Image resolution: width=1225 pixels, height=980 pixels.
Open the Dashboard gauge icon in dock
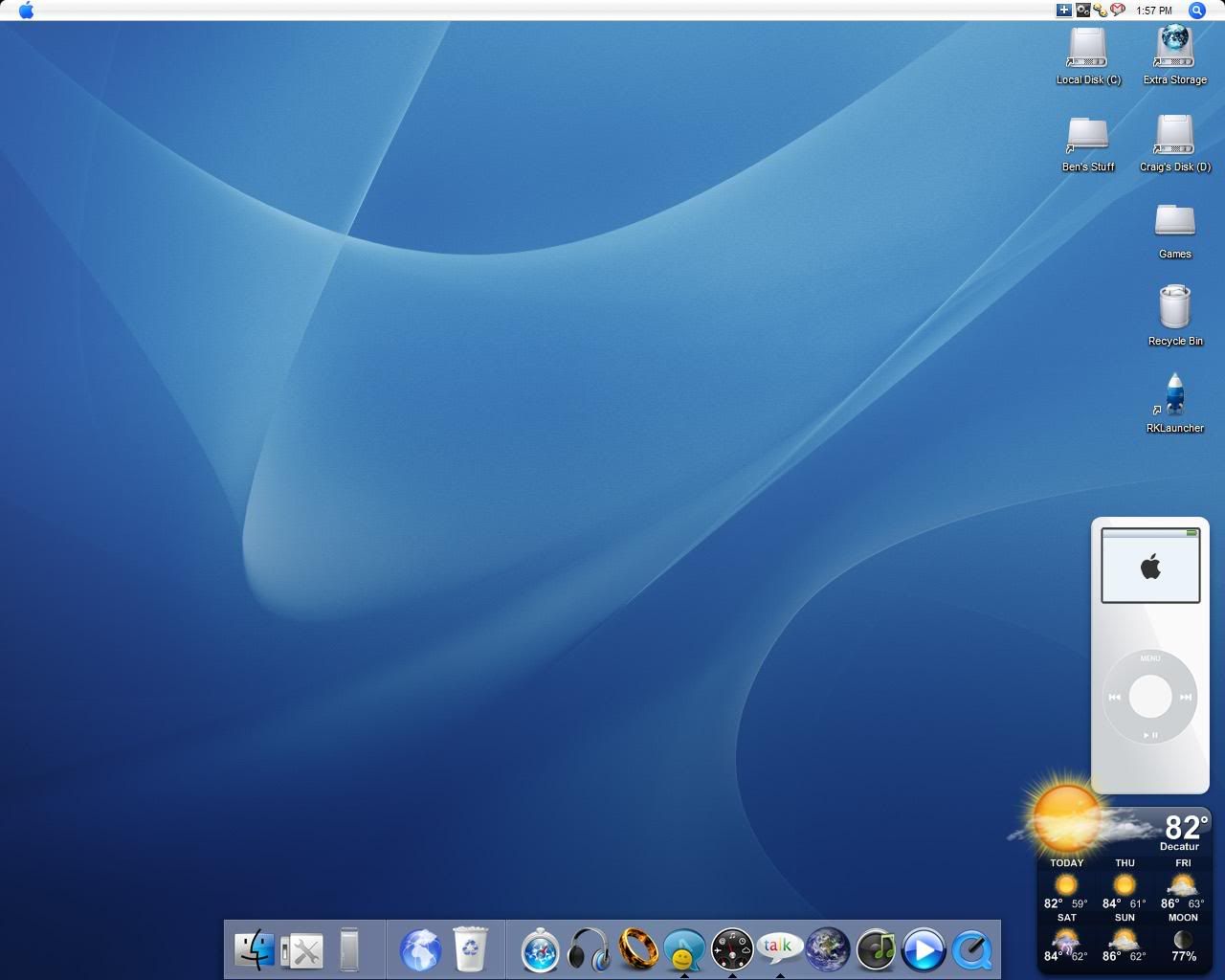pyautogui.click(x=732, y=950)
